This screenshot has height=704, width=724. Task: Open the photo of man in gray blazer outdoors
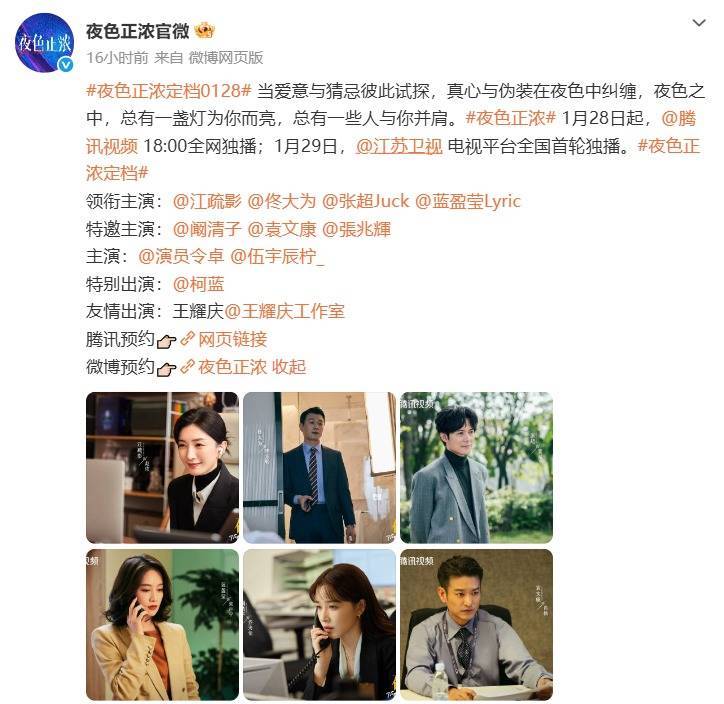pos(477,468)
